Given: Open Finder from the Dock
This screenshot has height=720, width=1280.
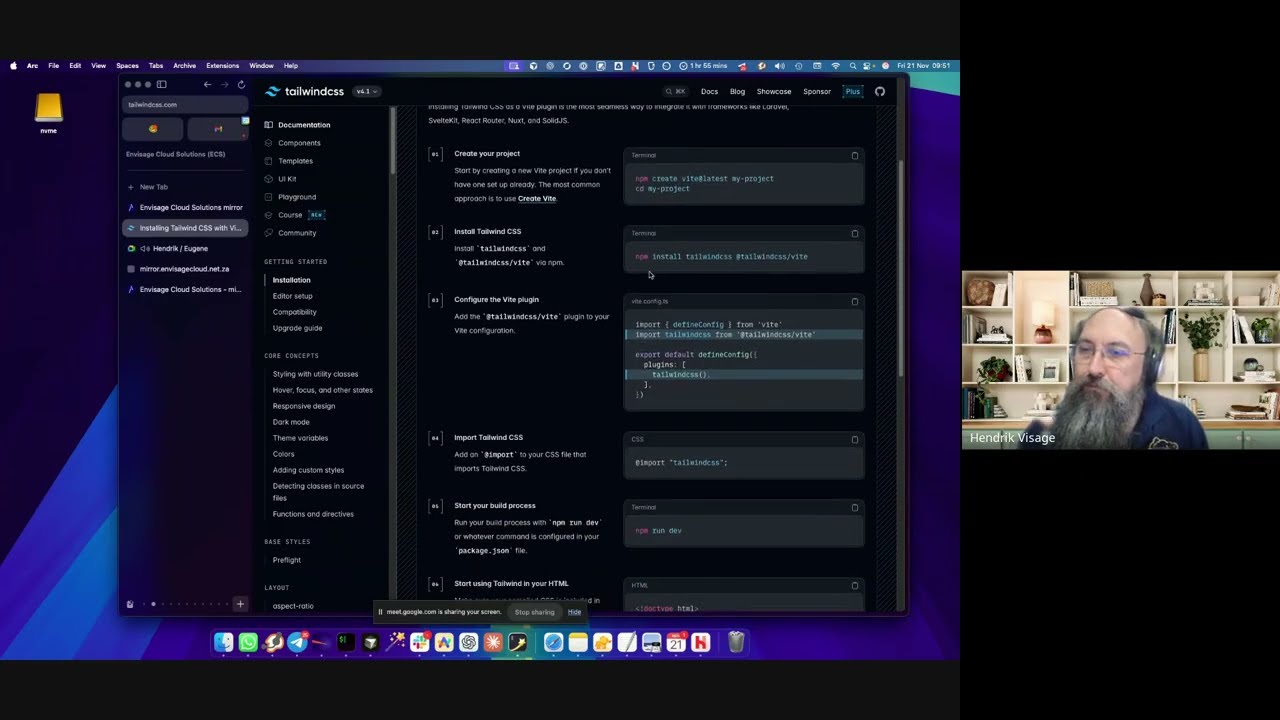Looking at the screenshot, I should coord(224,642).
